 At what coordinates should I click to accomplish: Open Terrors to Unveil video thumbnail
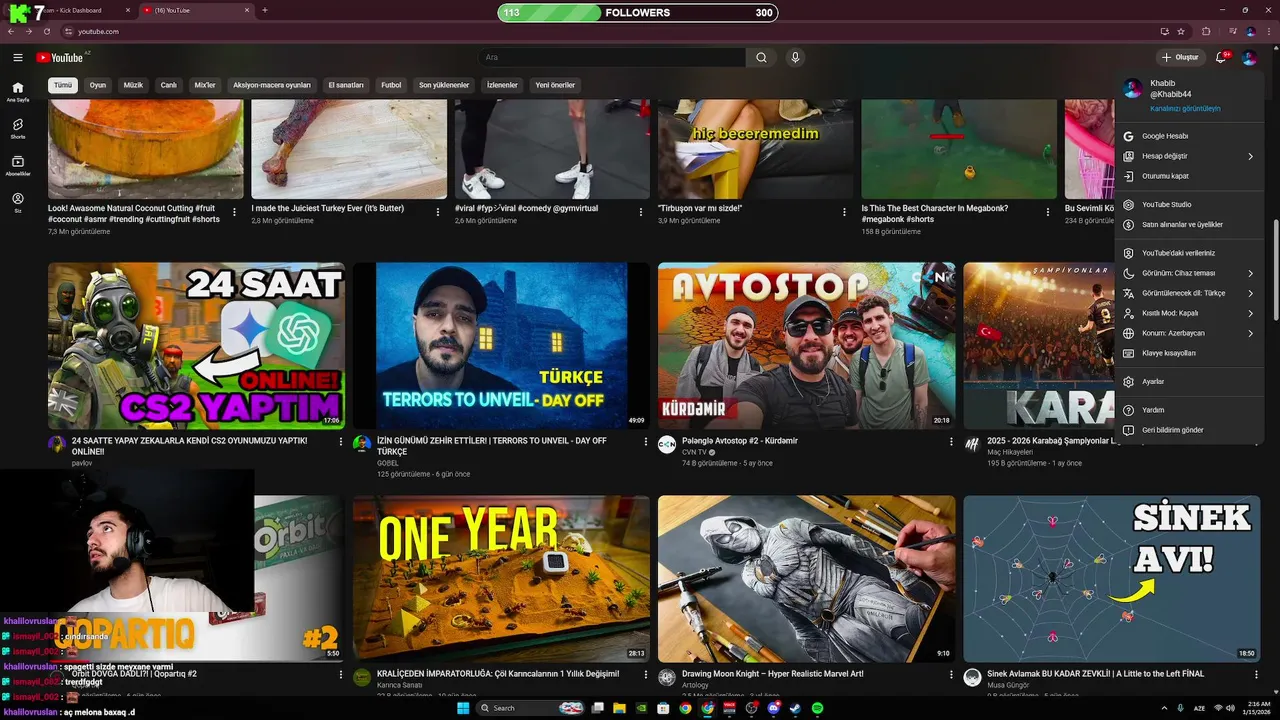point(501,346)
